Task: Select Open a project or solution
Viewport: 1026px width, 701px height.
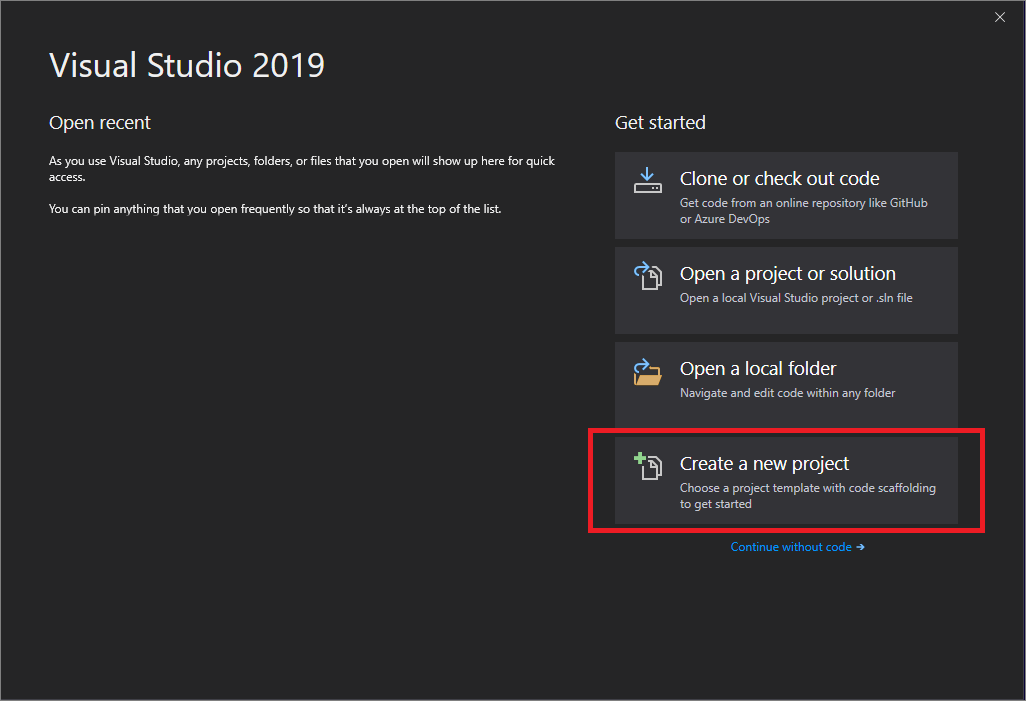Action: tap(785, 290)
